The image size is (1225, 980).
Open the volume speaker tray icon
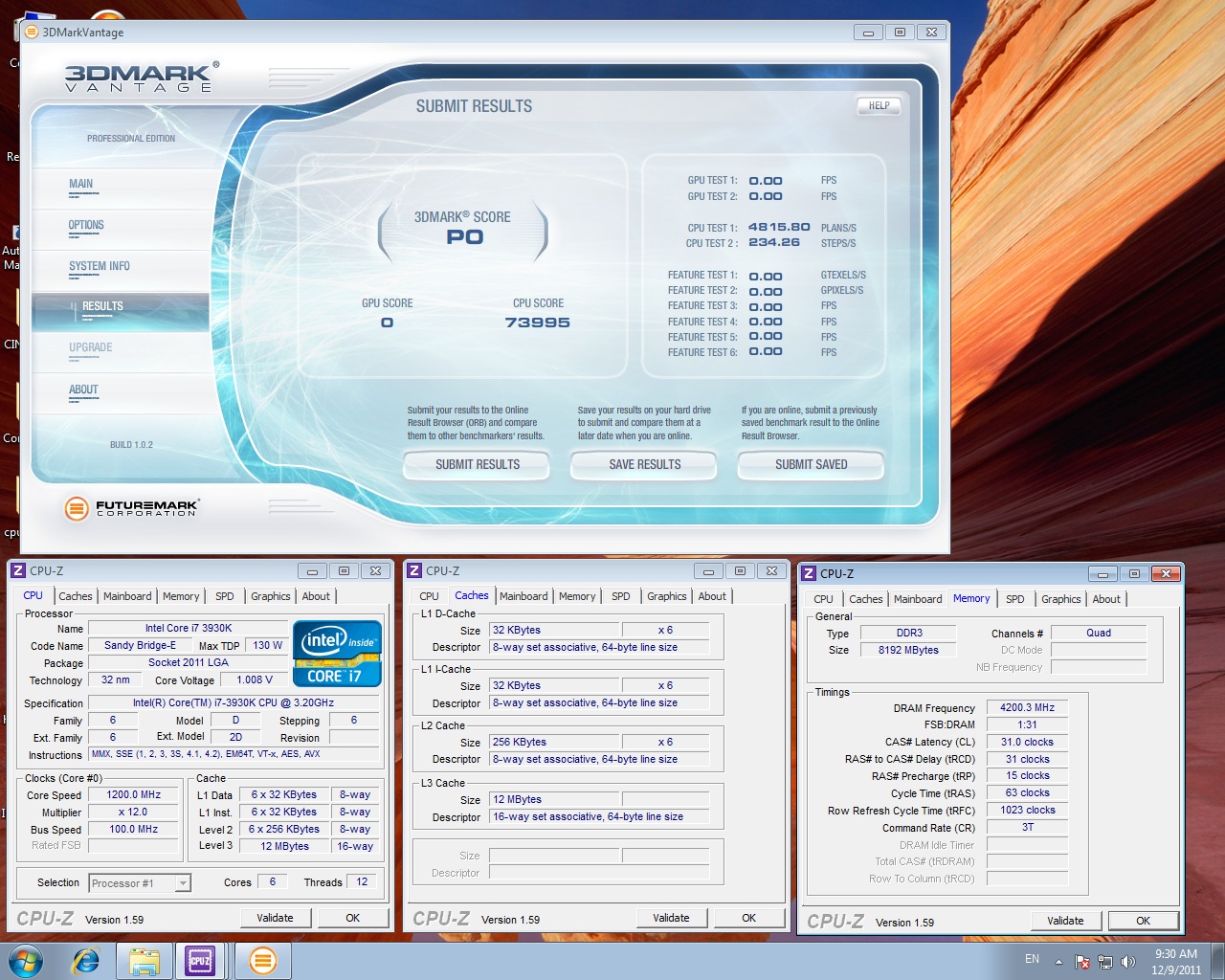1127,962
